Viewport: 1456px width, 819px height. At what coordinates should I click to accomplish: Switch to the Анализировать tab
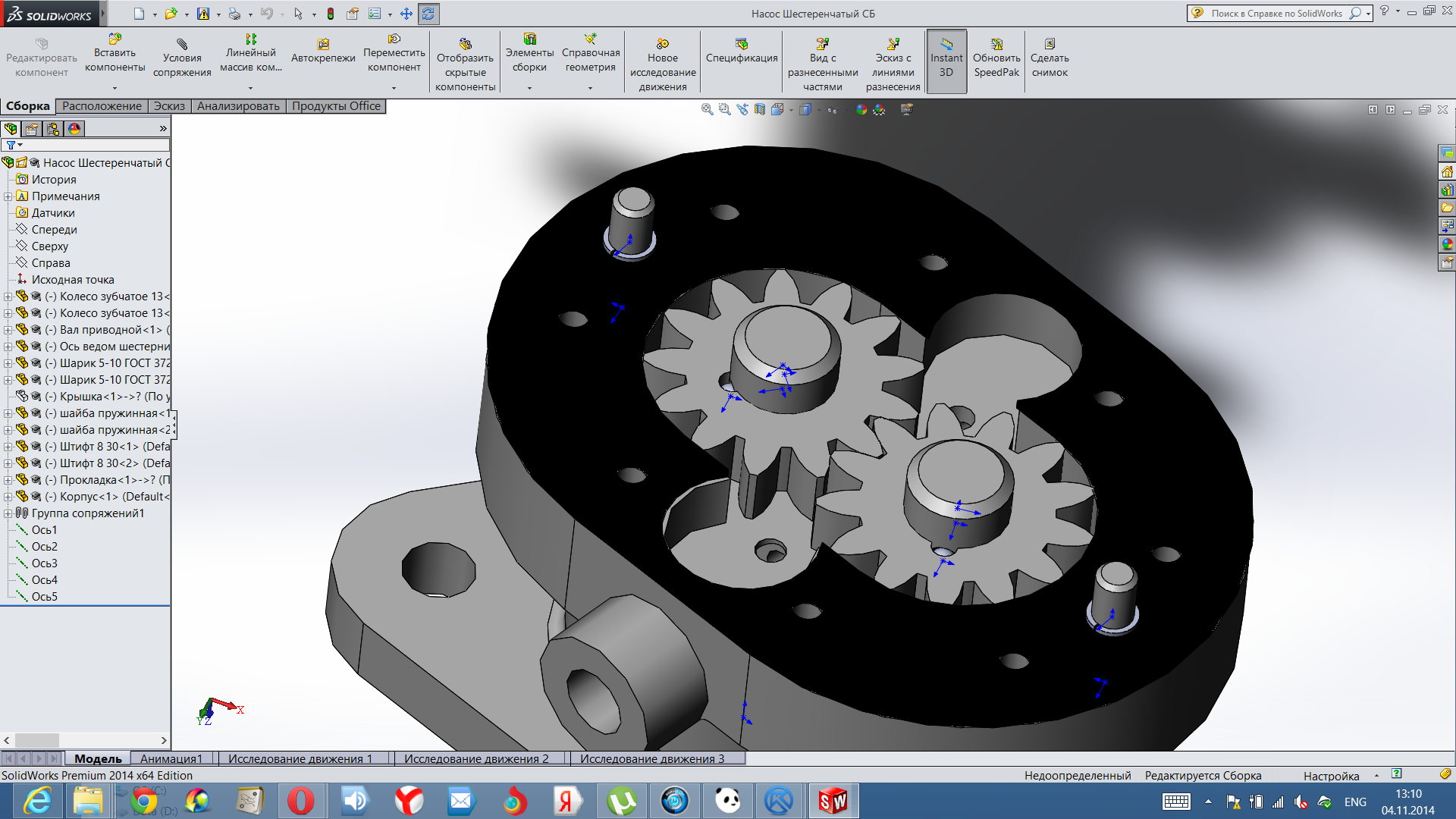click(238, 106)
